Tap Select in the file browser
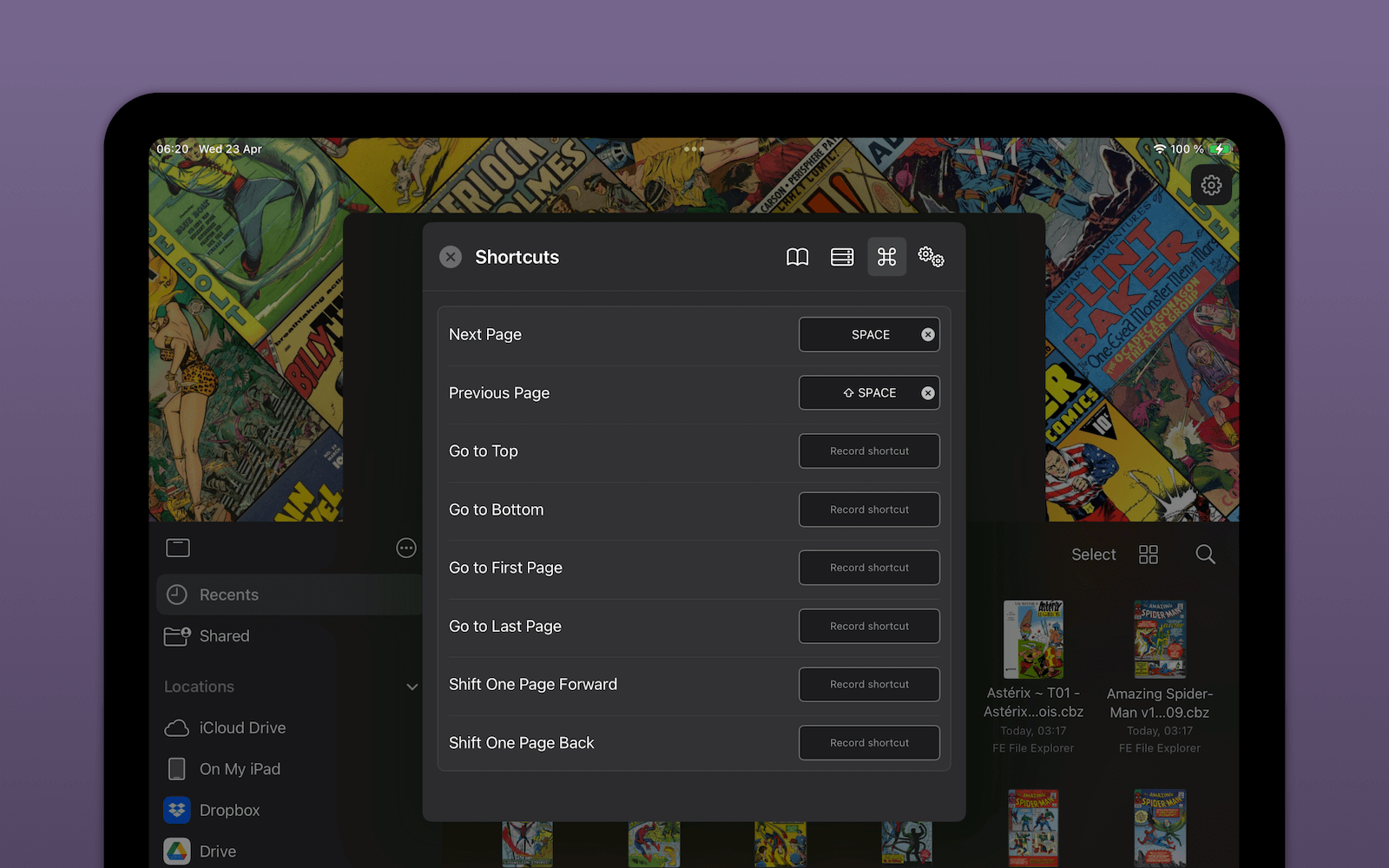The height and width of the screenshot is (868, 1389). (x=1093, y=555)
